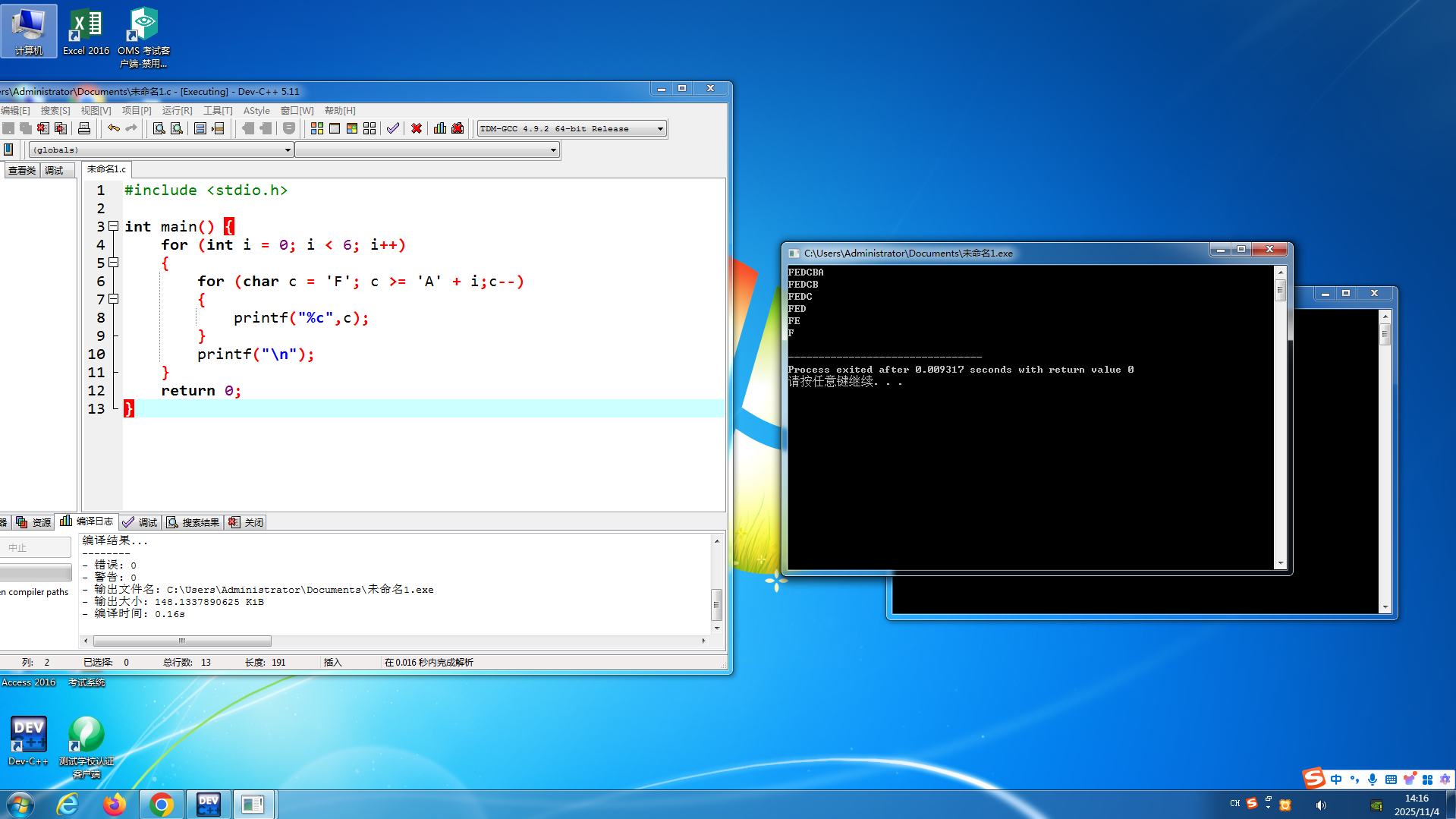The width and height of the screenshot is (1456, 819).
Task: Click the Close All files toolbar icon
Action: coord(61,128)
